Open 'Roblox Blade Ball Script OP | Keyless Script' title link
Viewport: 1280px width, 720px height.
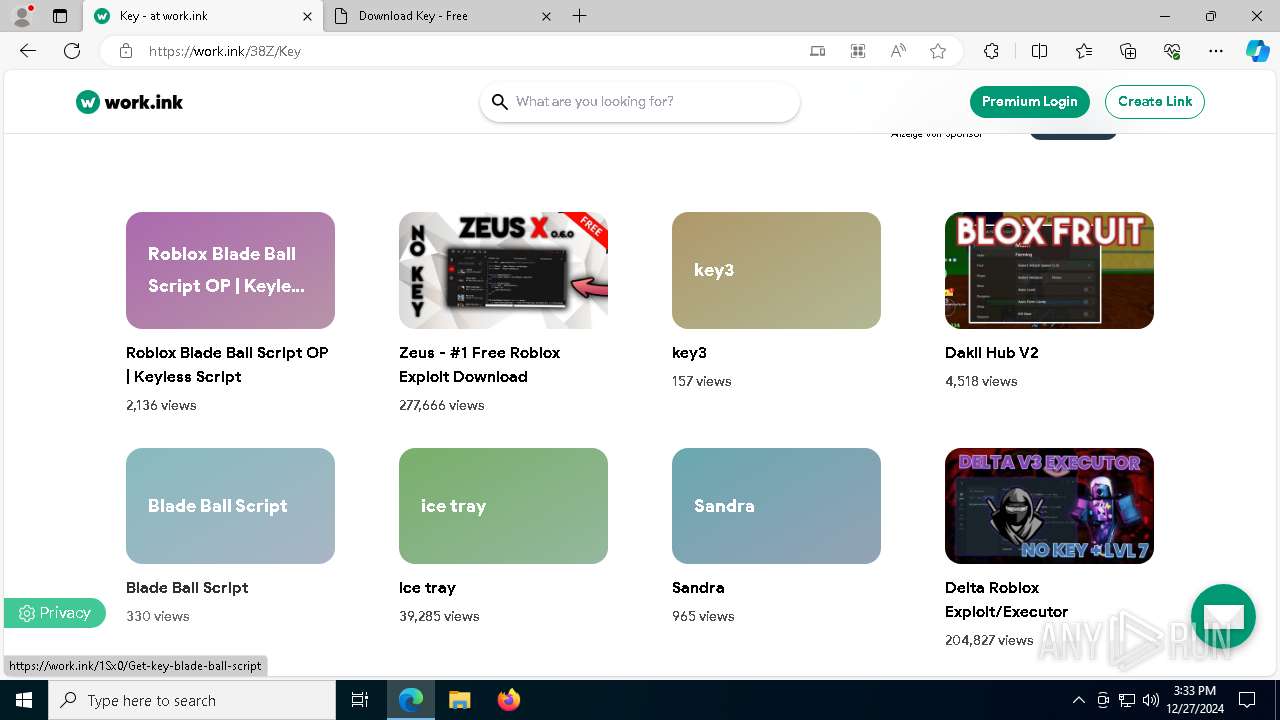(x=227, y=365)
